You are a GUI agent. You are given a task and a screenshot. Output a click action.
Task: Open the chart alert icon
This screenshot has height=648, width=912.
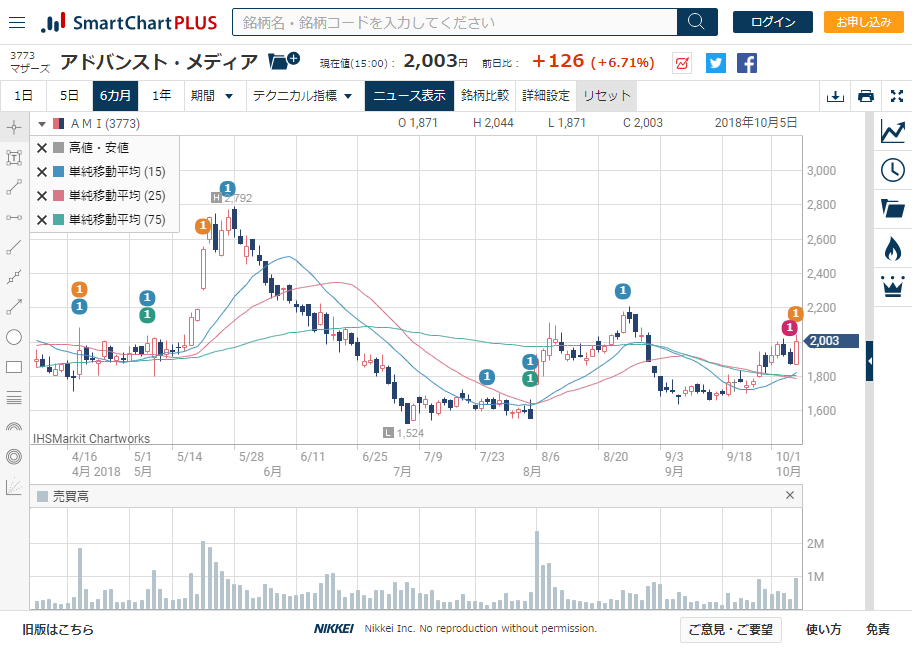(682, 63)
